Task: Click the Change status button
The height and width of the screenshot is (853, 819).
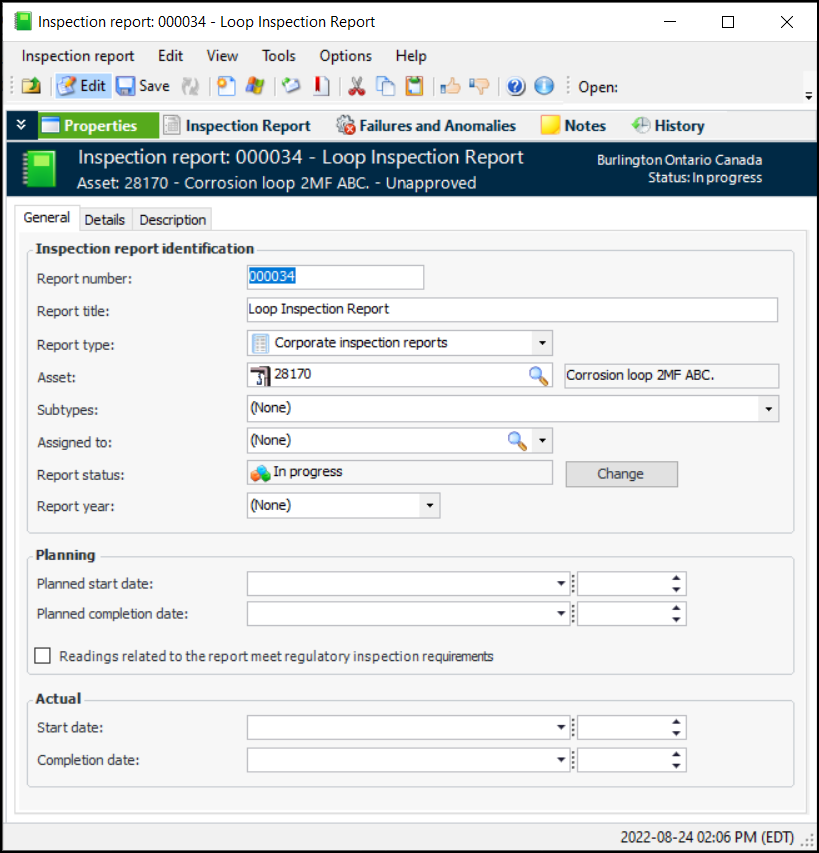Action: [x=621, y=474]
